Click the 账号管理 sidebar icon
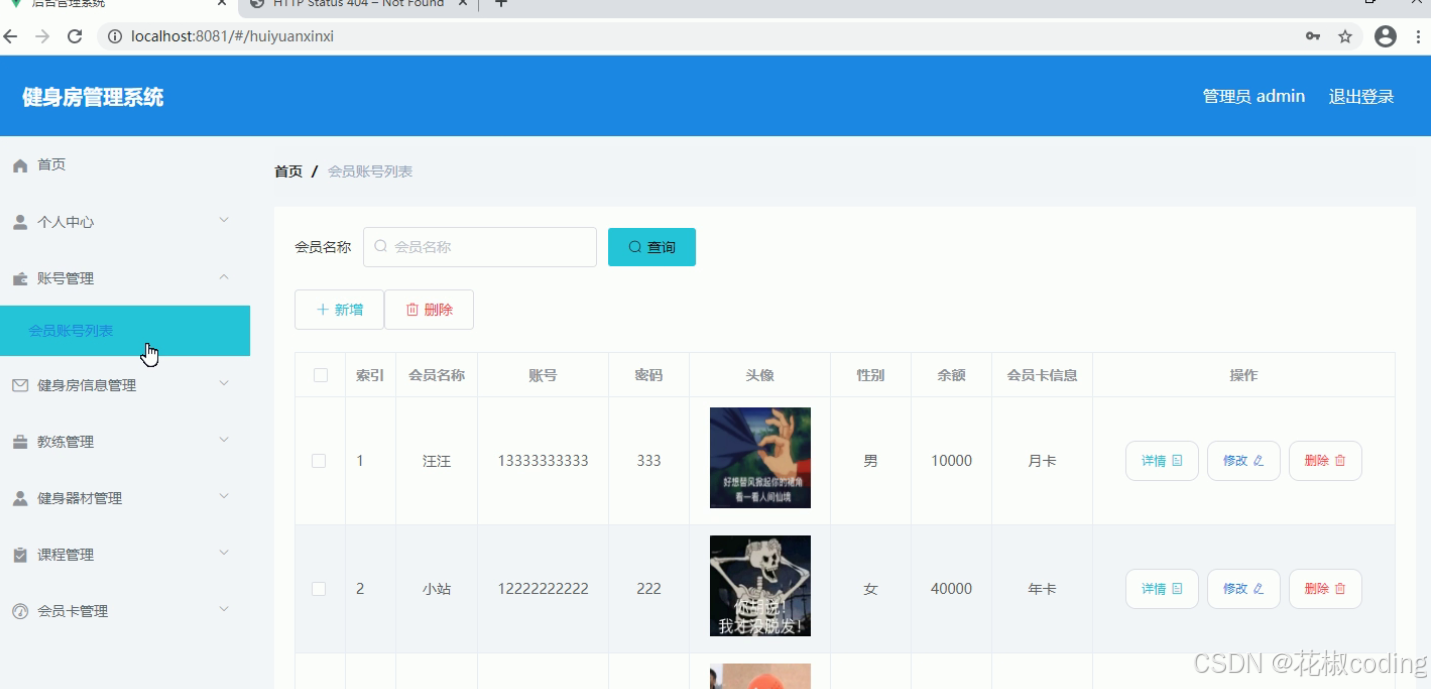The width and height of the screenshot is (1431, 689). 20,278
